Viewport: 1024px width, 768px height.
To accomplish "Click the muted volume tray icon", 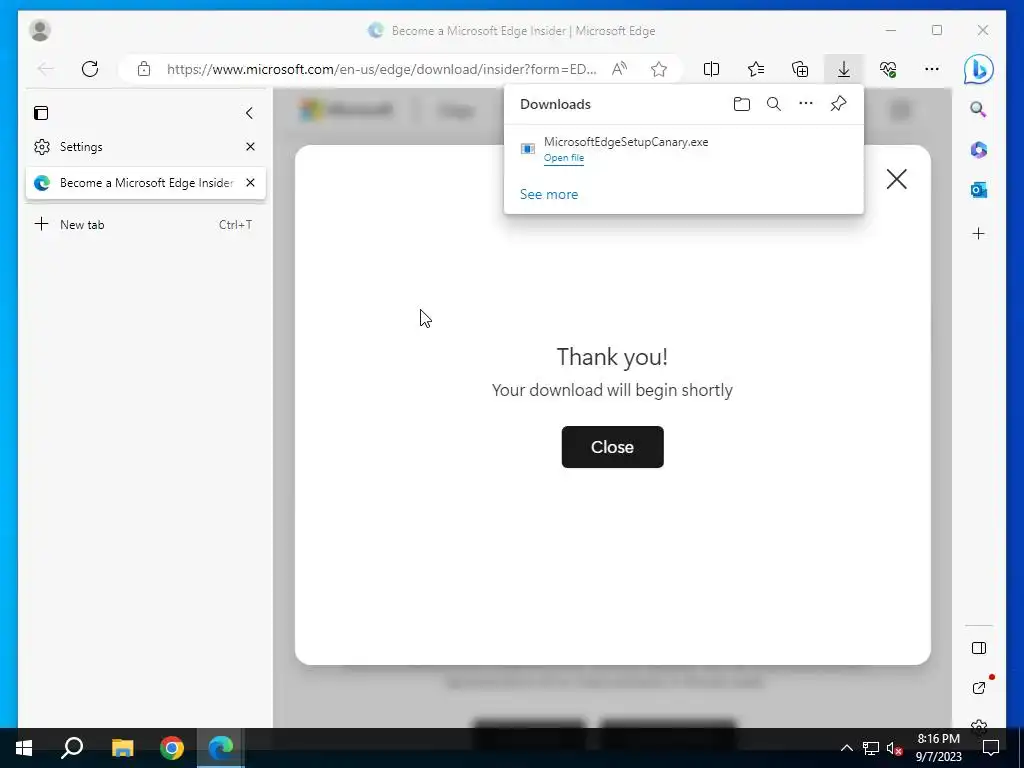I will coord(894,748).
